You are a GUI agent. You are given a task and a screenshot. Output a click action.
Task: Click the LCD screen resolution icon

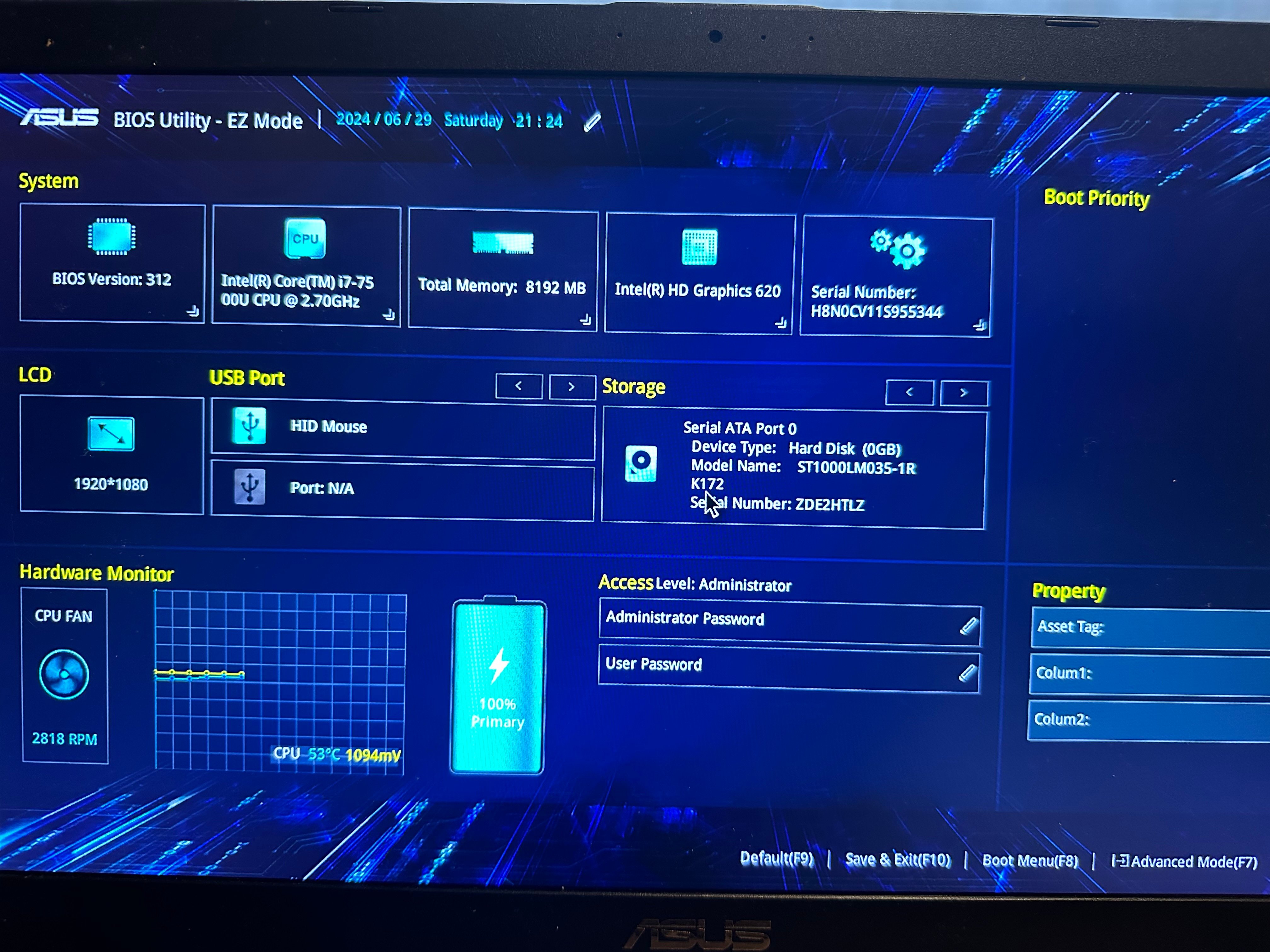tap(112, 433)
